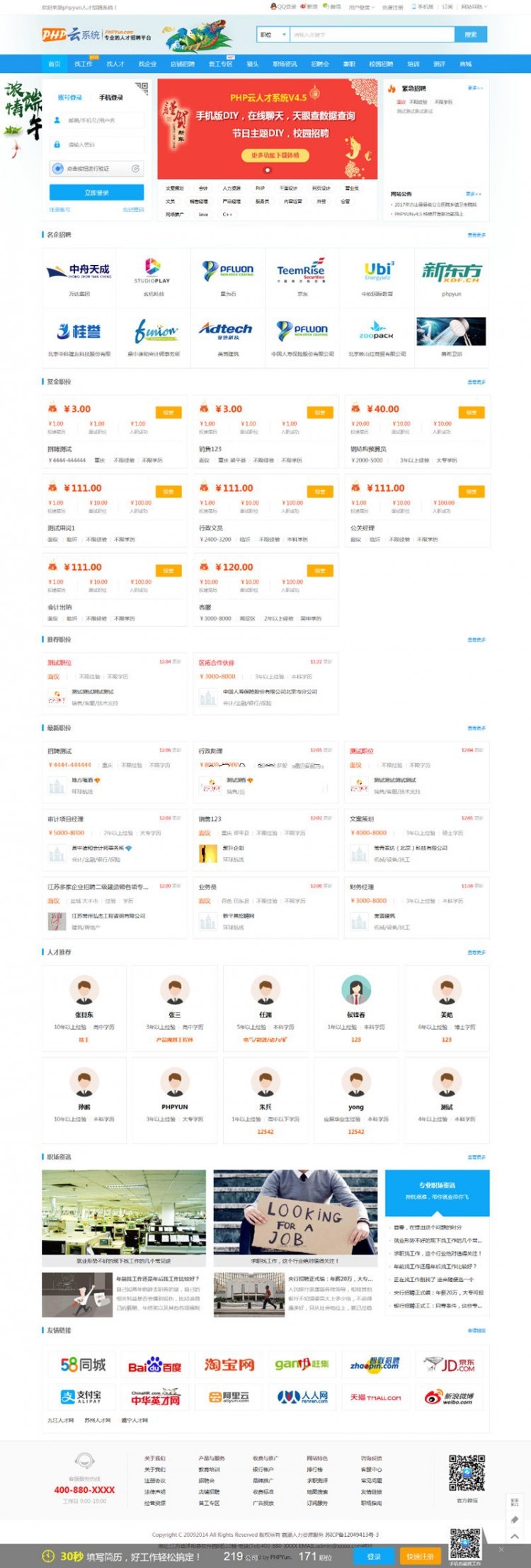Open the Adtech company logo
This screenshot has height=1568, width=531.
[226, 331]
